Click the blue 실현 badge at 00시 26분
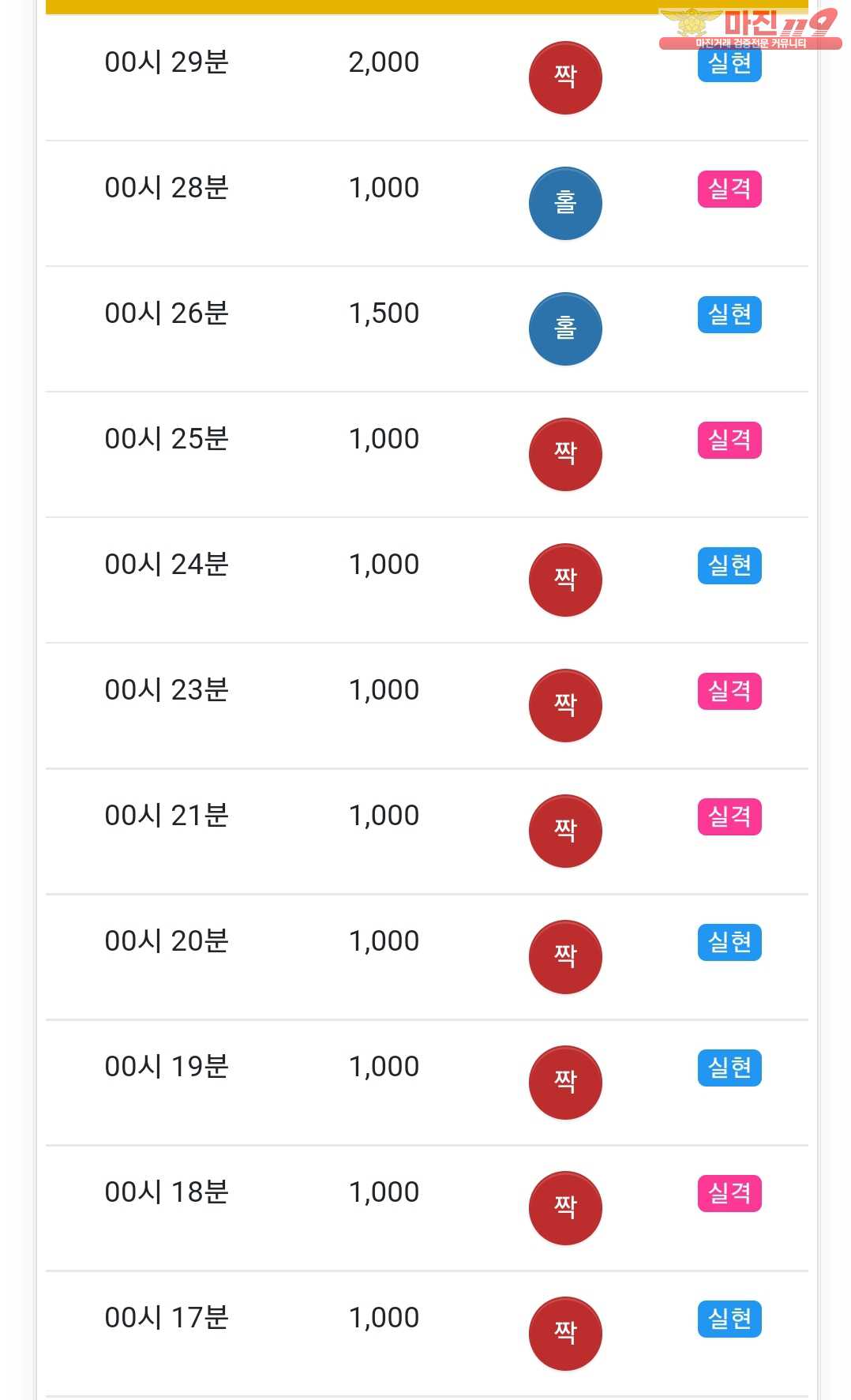This screenshot has width=851, height=1400. tap(729, 314)
